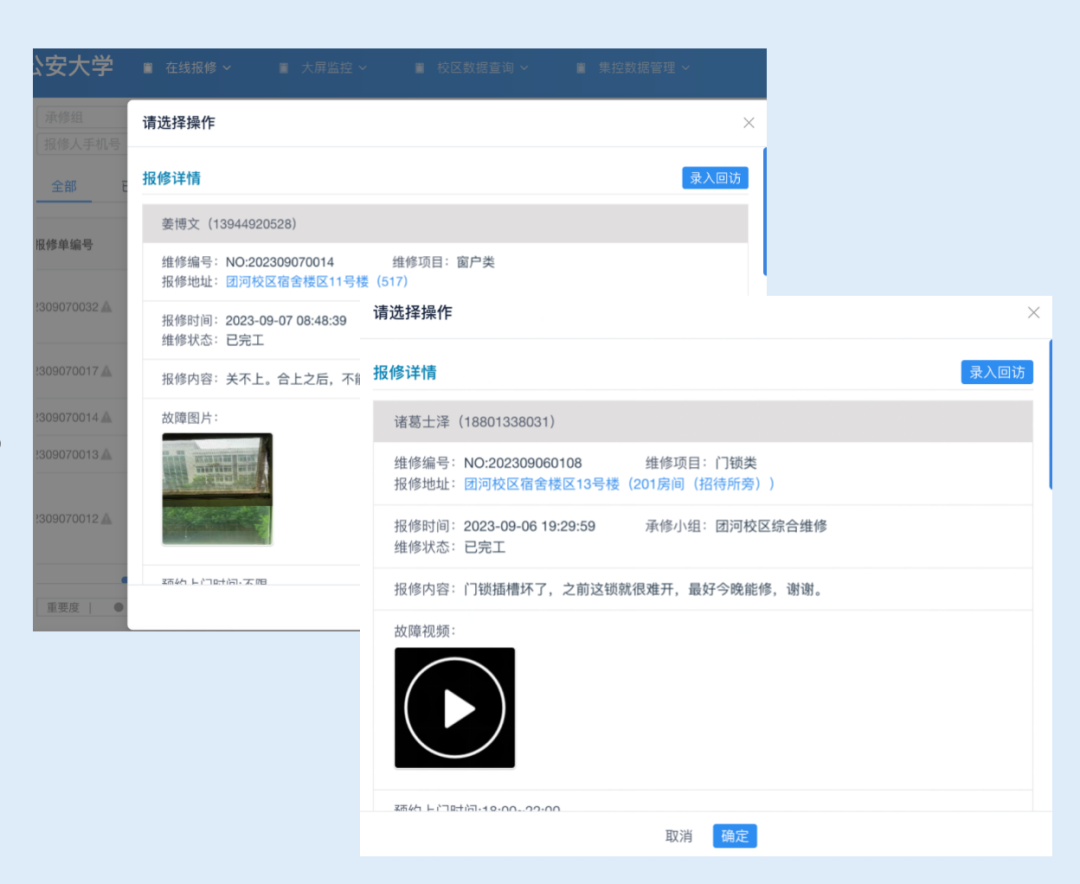Click the icon beside 校区数据查询 menu
The height and width of the screenshot is (884, 1080).
point(419,68)
